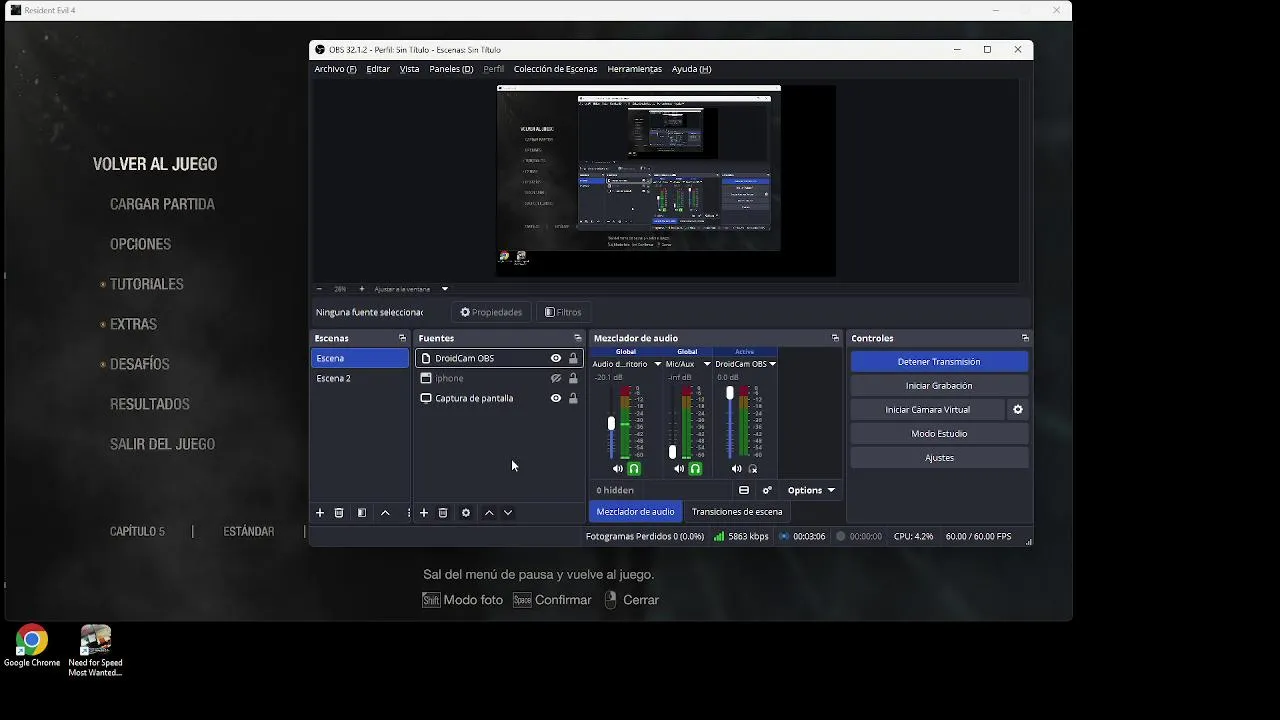Open Google Chrome desktop shortcut

(x=32, y=646)
